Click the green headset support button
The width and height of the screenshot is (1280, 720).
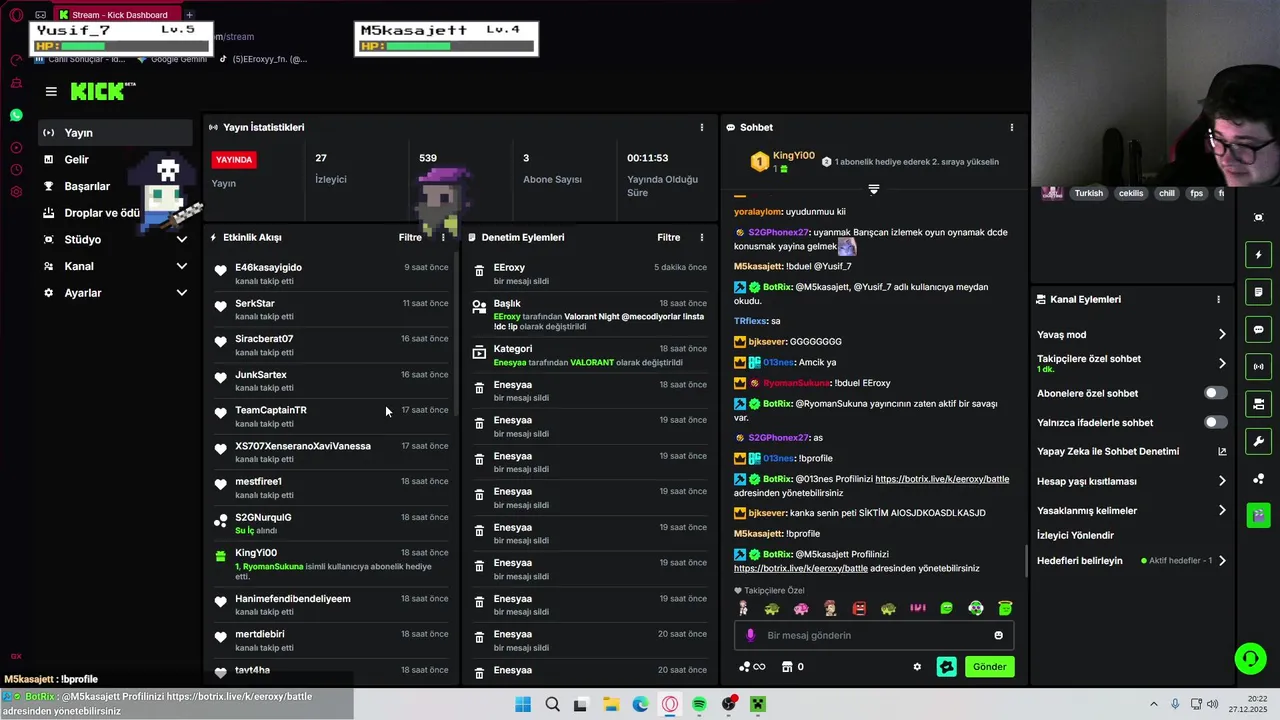1250,658
